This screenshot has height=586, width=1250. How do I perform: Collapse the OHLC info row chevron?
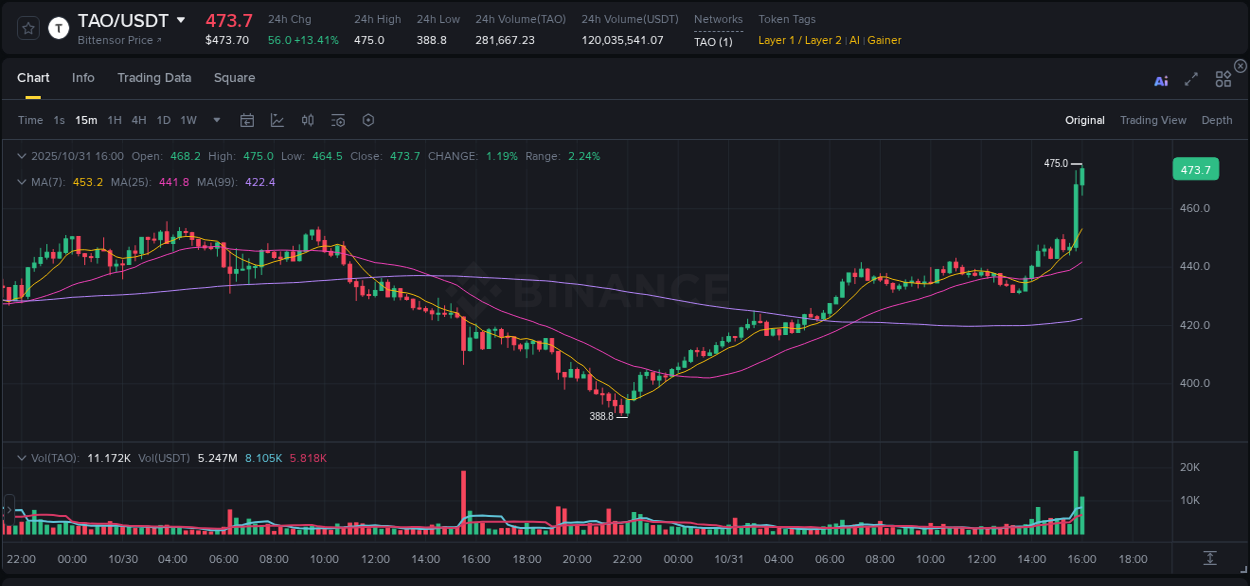(x=21, y=156)
